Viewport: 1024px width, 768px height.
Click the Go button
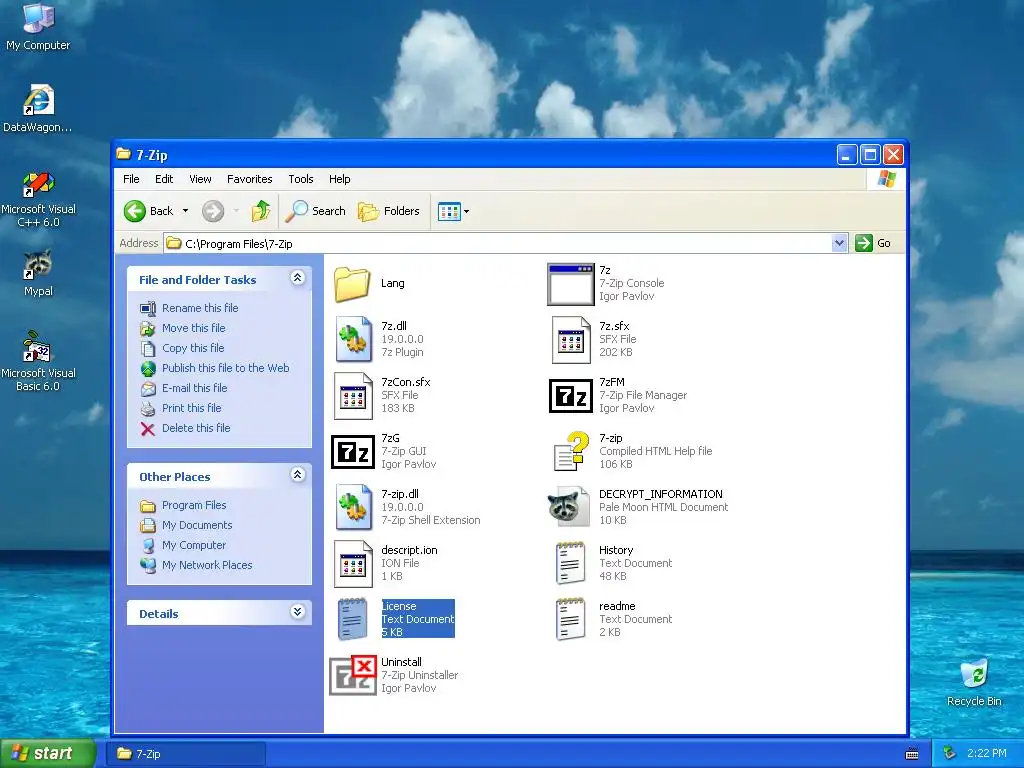pyautogui.click(x=873, y=243)
